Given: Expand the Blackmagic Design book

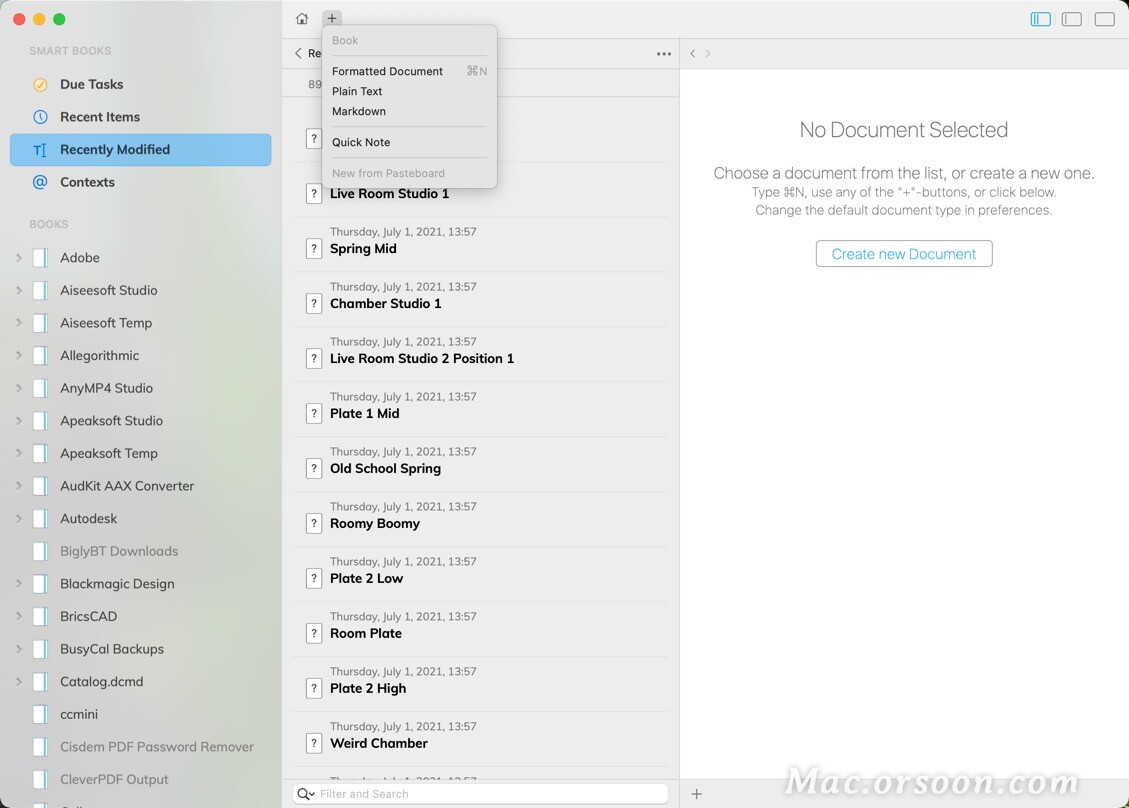Looking at the screenshot, I should 18,583.
